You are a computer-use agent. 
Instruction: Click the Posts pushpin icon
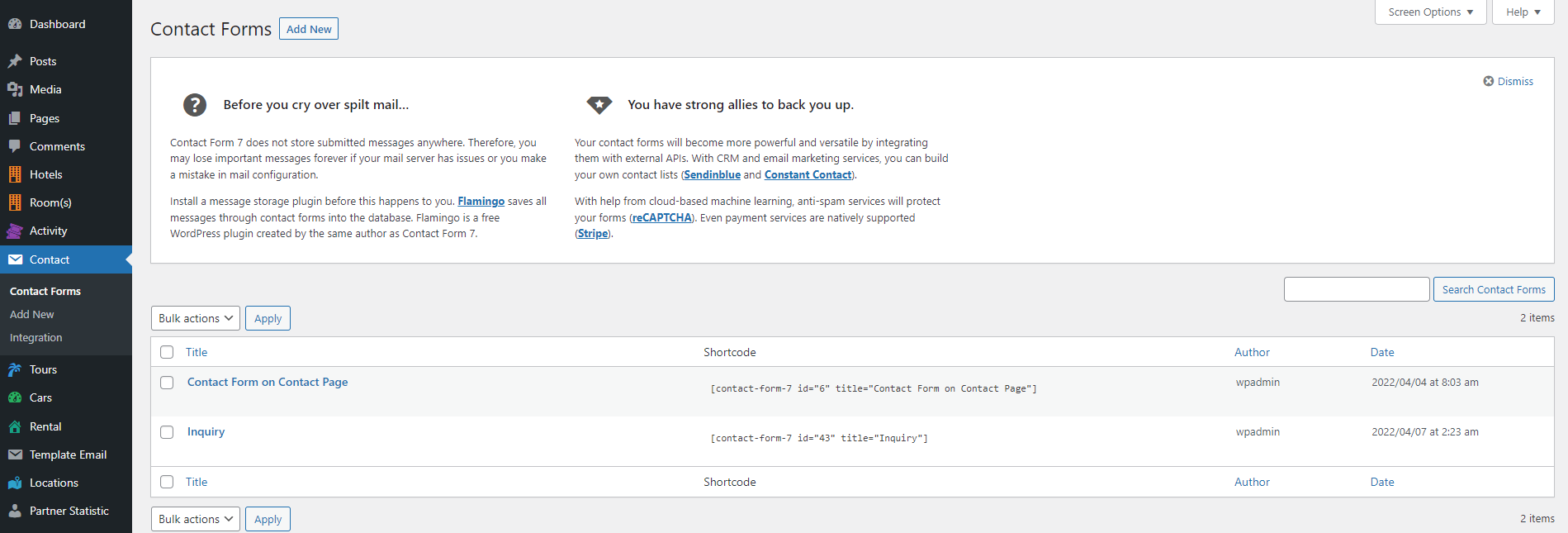(15, 61)
